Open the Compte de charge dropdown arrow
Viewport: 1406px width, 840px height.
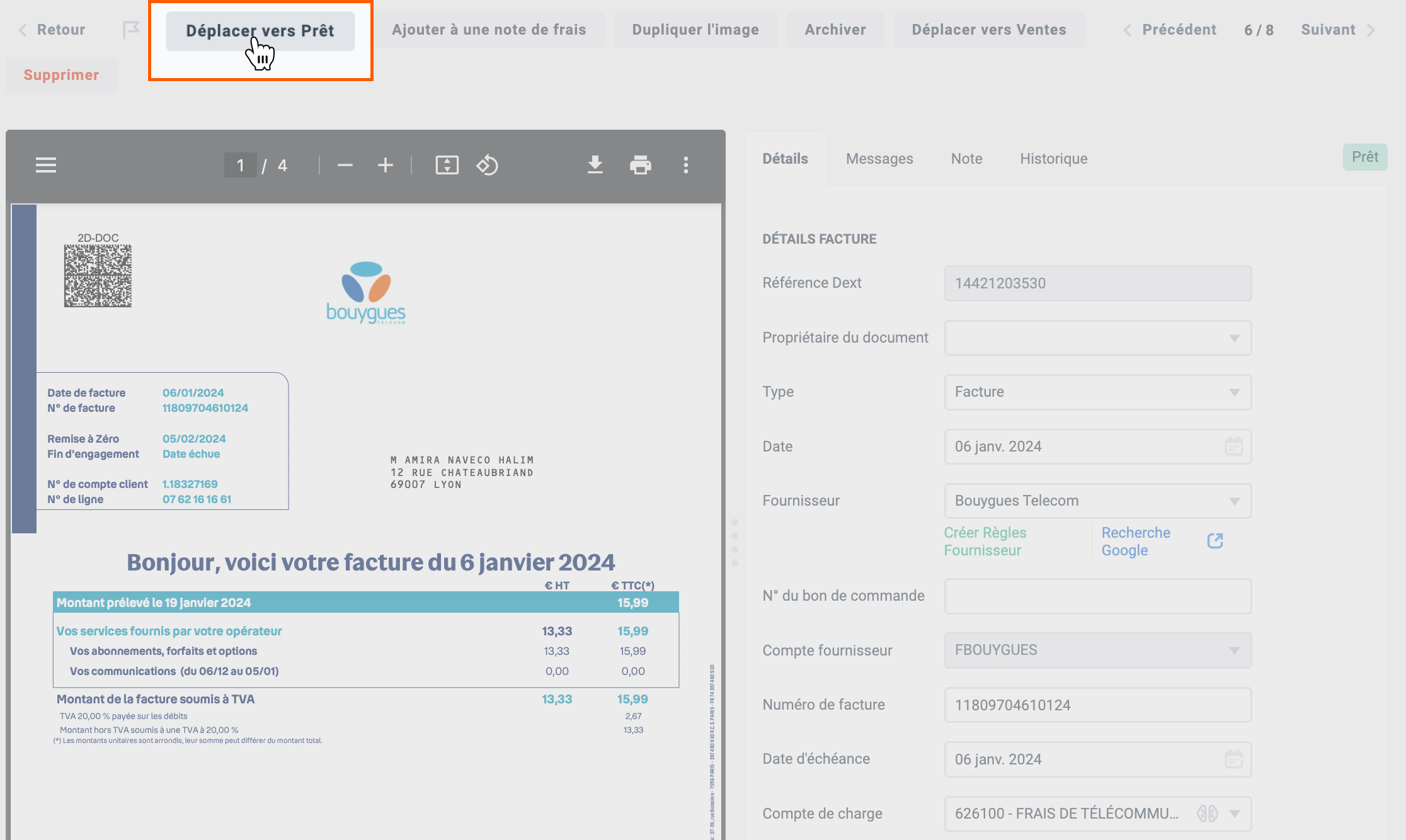click(1235, 814)
